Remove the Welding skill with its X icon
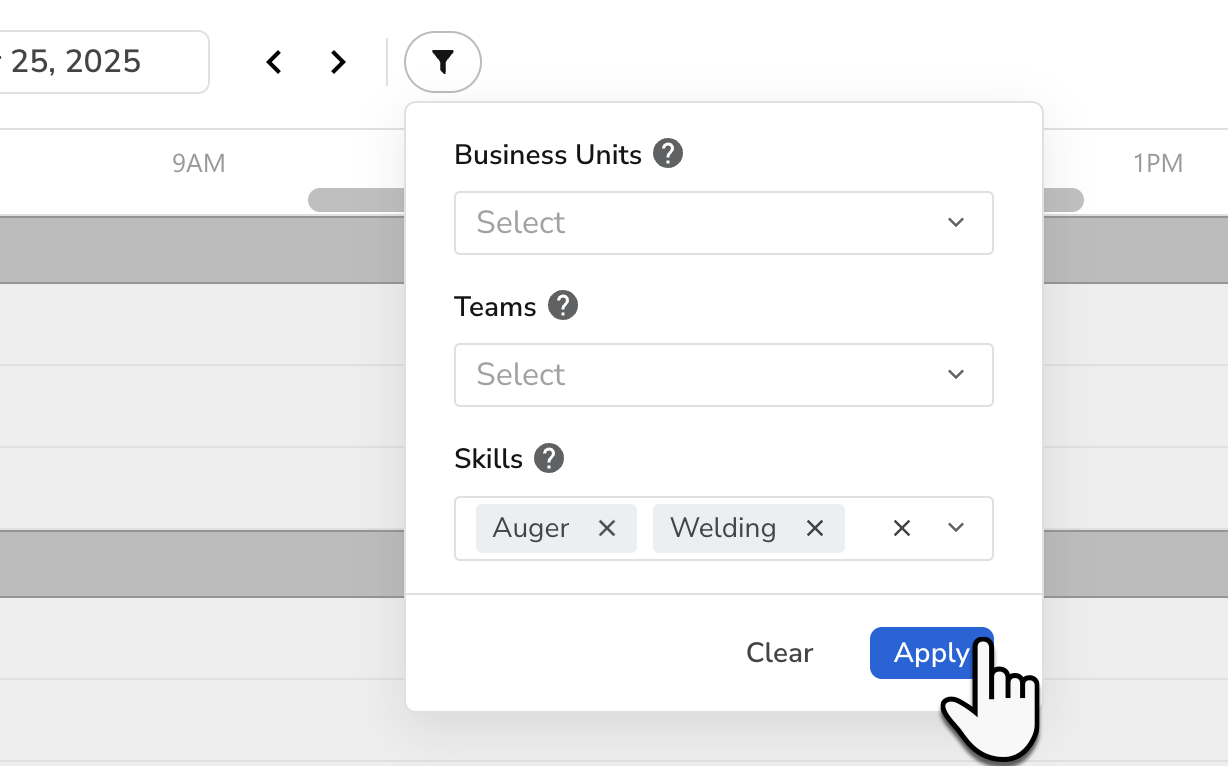The height and width of the screenshot is (766, 1228). tap(815, 528)
